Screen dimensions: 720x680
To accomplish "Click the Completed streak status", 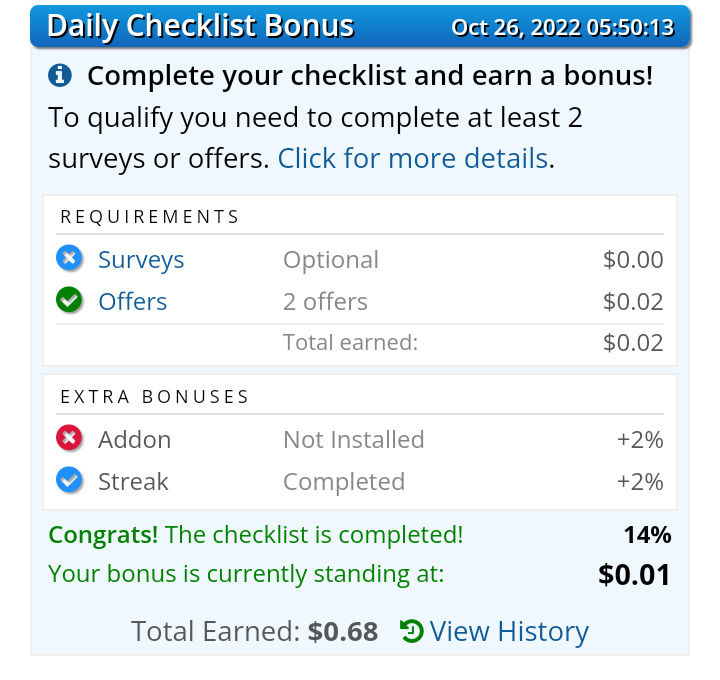I will pos(344,482).
